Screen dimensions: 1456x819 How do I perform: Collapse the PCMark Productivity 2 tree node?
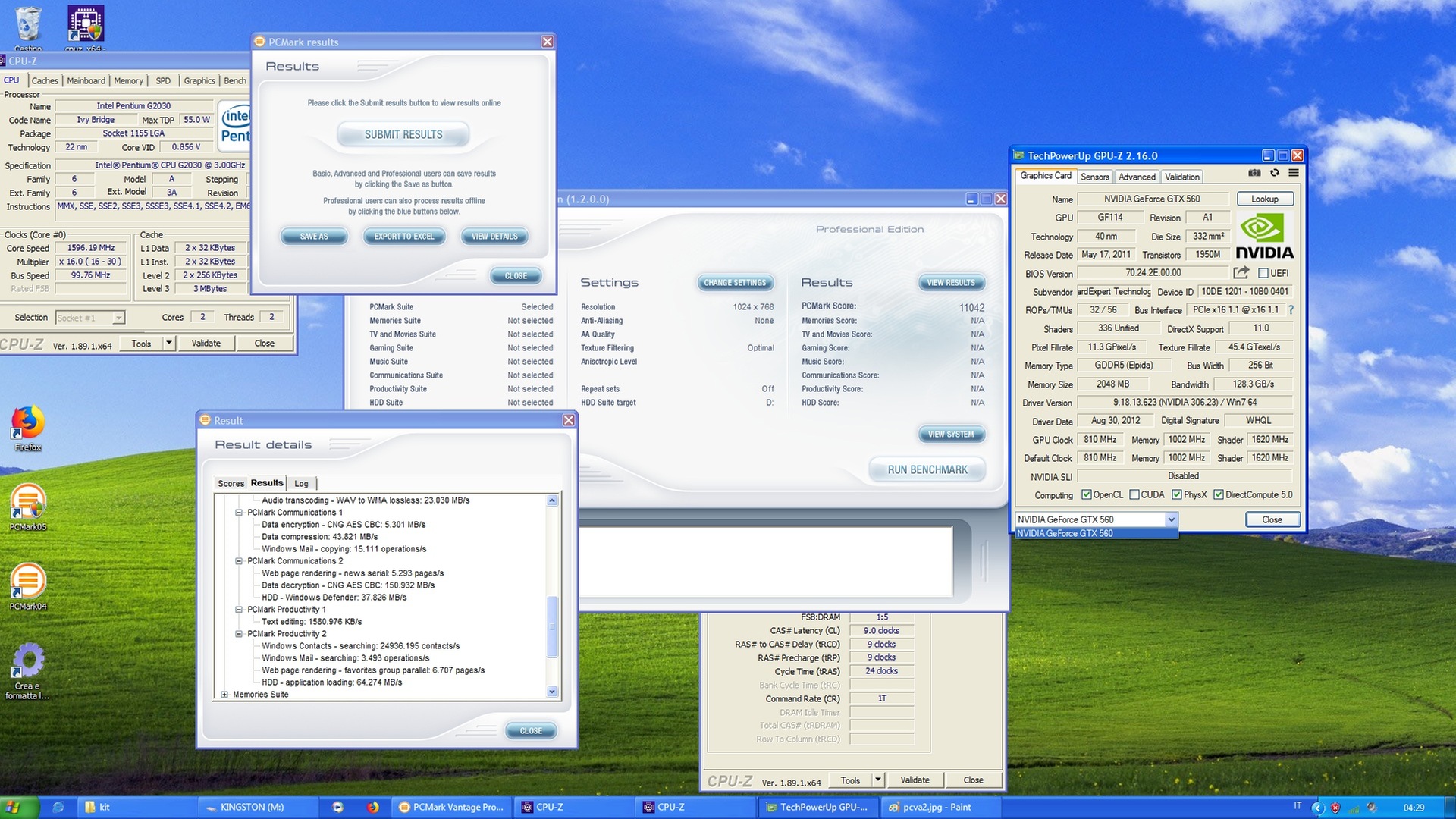click(x=239, y=634)
